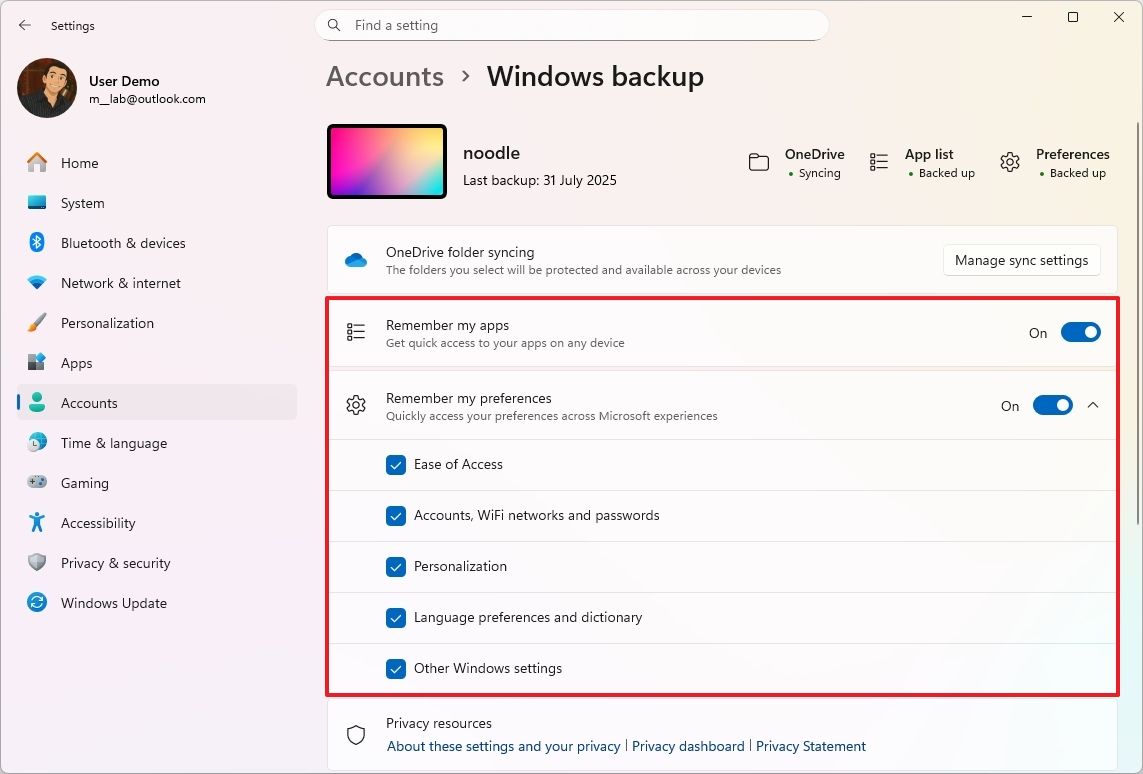Collapse the Remember my preferences section
This screenshot has height=774, width=1143.
1094,405
